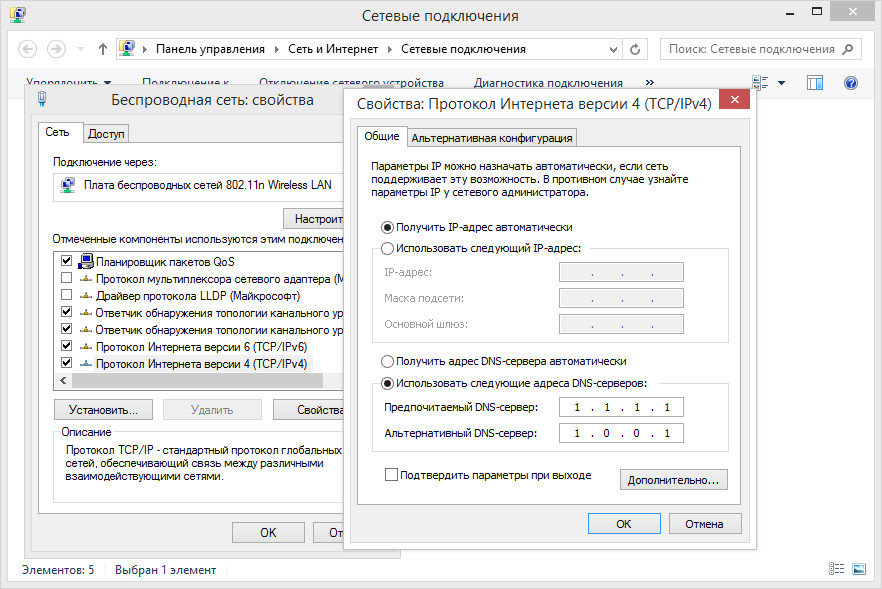Click the icon of Протокол мультиплексора сетевого адаптера
The image size is (882, 589).
tap(86, 278)
